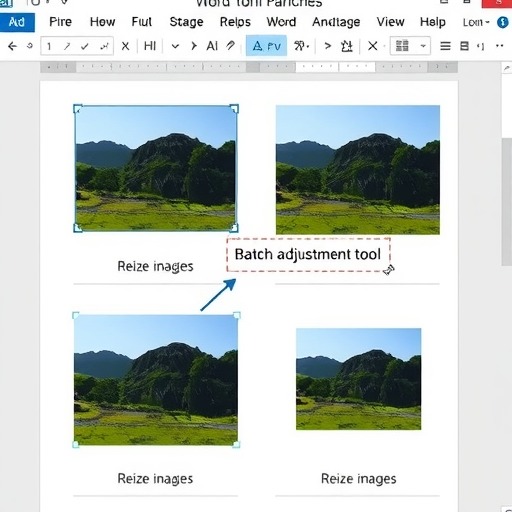This screenshot has height=512, width=512.
Task: Select the pen icon beside AI
Action: (231, 45)
